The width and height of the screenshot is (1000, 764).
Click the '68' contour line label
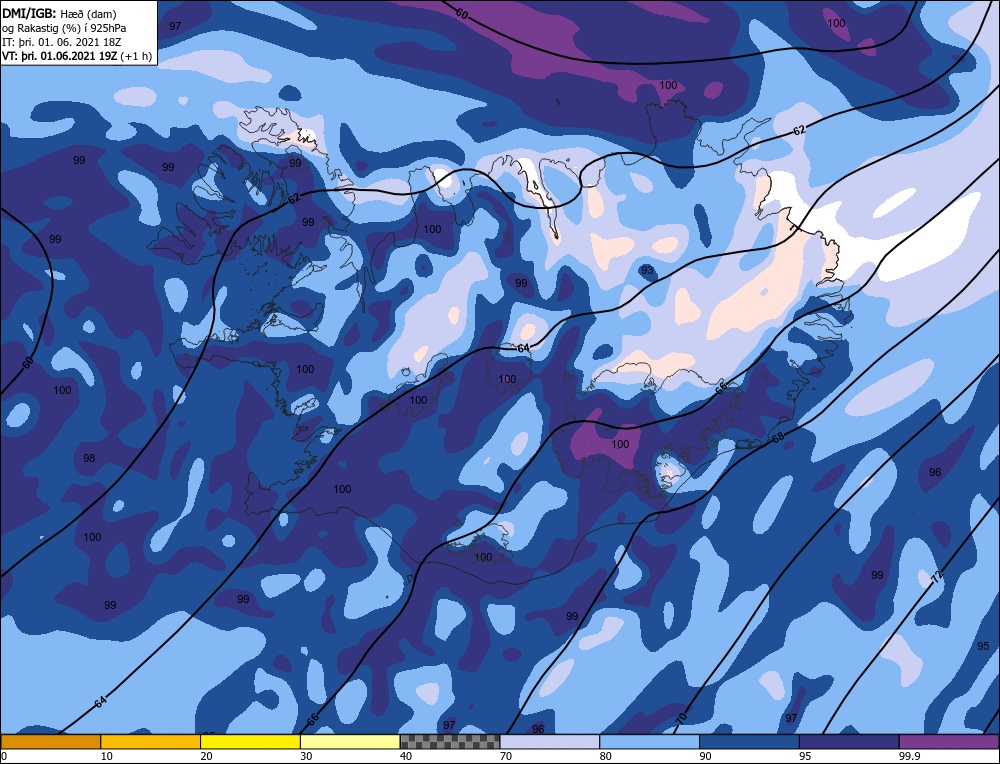(777, 438)
